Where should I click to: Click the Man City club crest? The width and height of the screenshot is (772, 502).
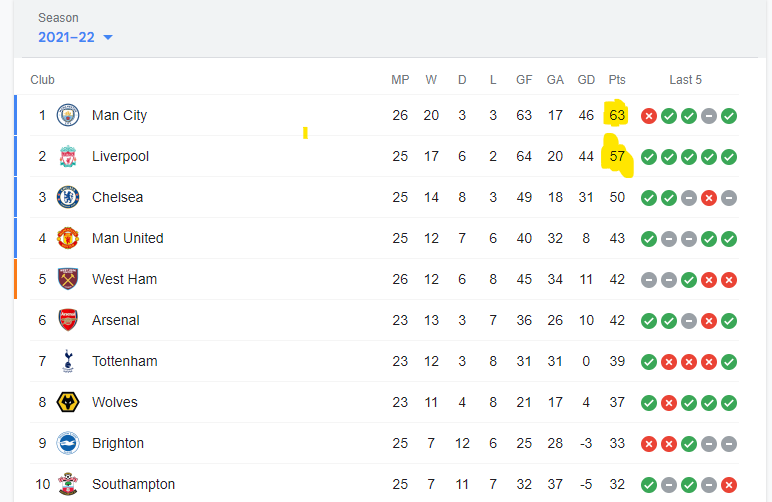(x=68, y=115)
